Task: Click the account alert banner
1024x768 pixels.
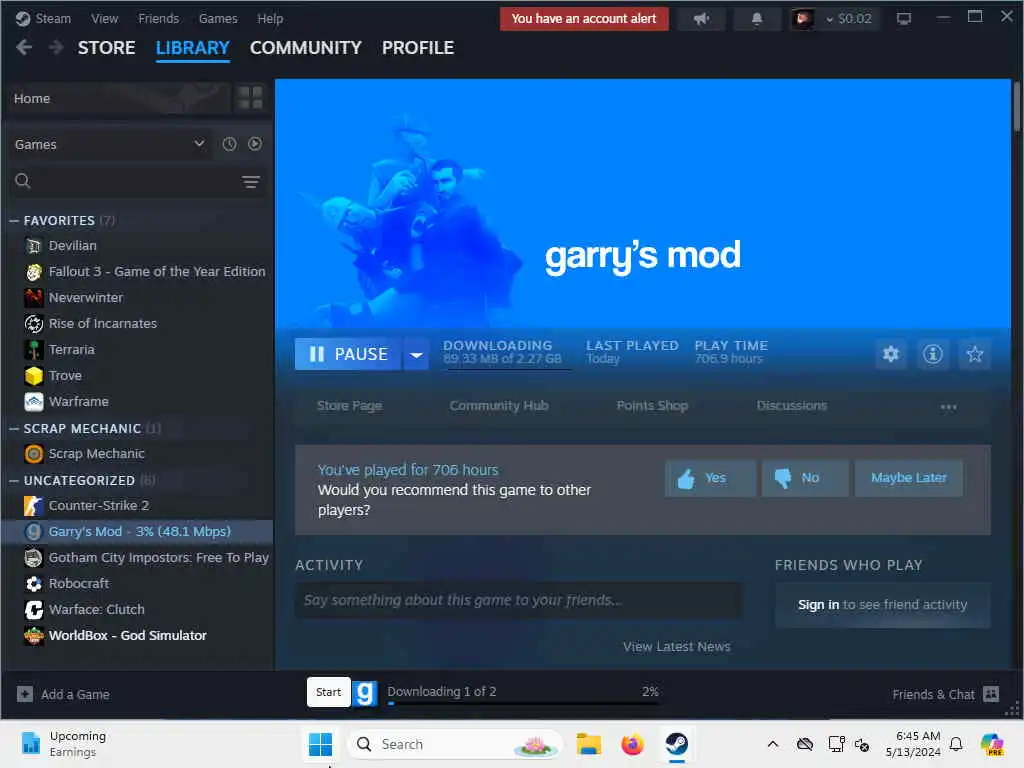Action: (584, 19)
